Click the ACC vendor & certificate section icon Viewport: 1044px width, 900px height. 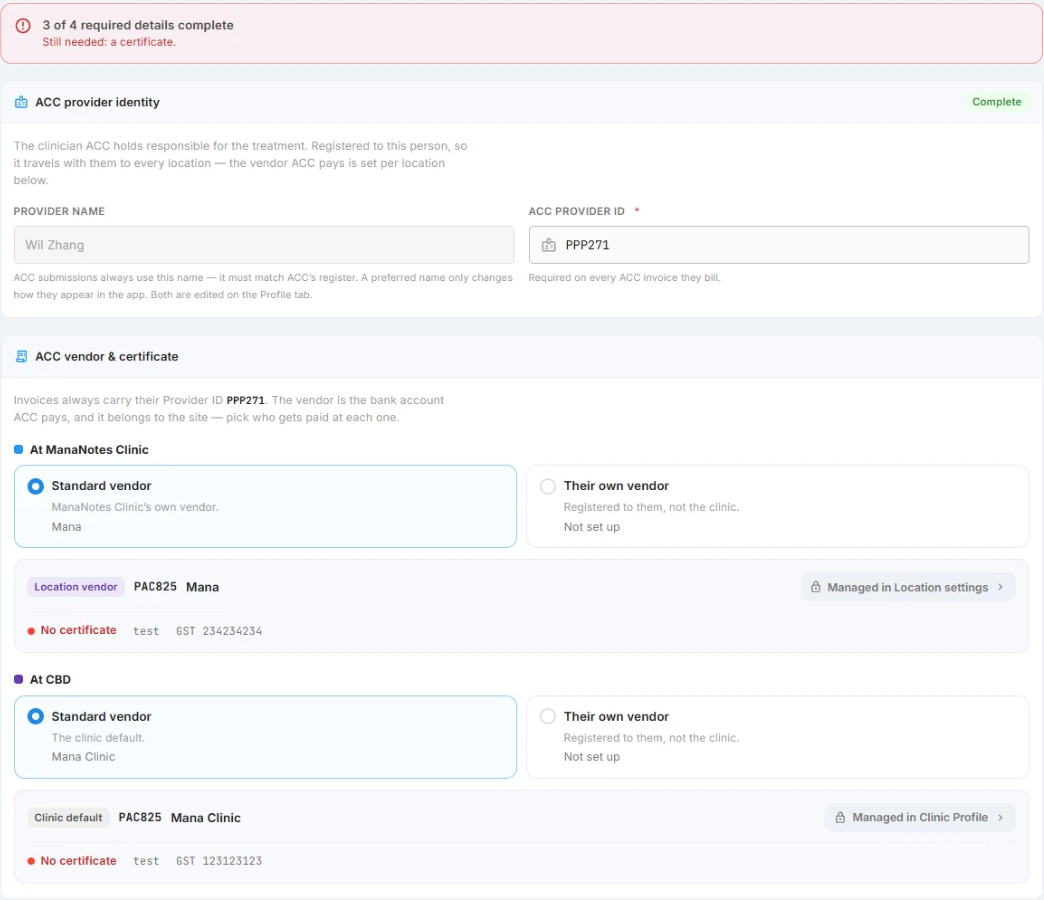[x=21, y=356]
